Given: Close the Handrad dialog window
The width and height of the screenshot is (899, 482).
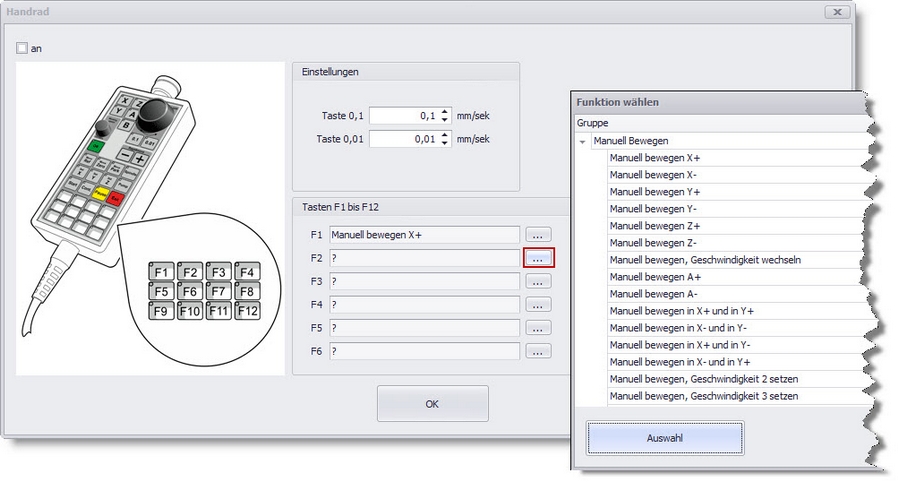Looking at the screenshot, I should 836,12.
